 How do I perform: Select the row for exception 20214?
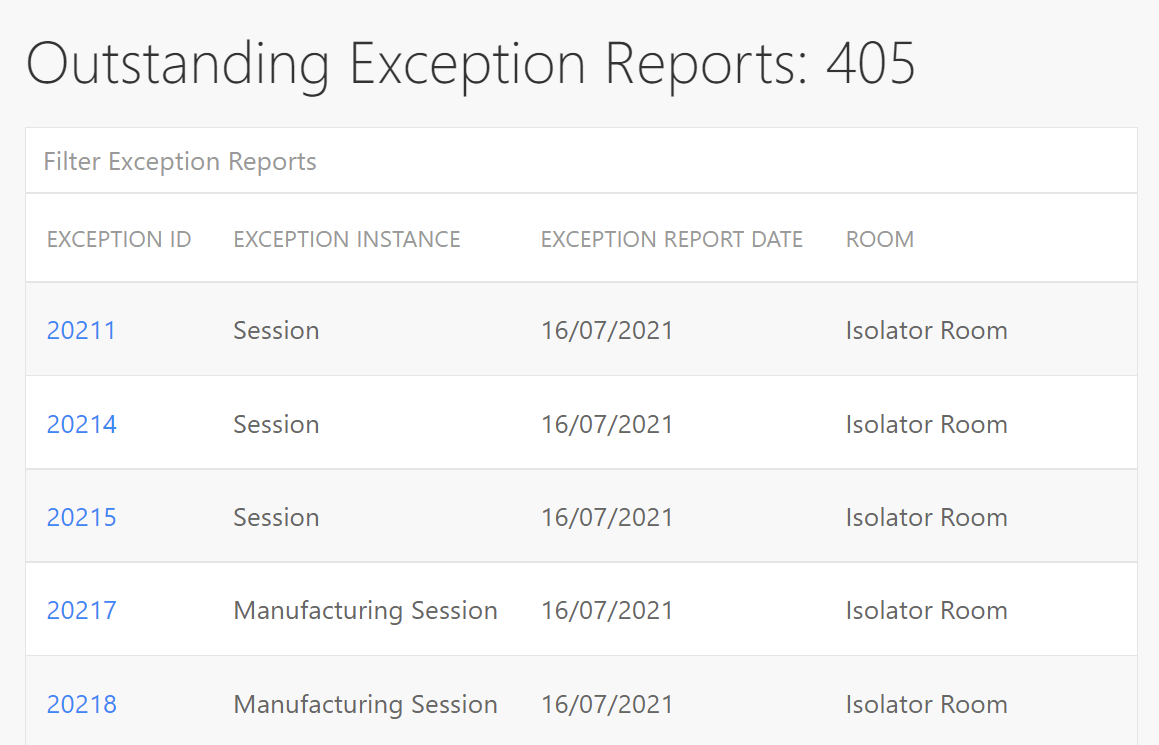click(600, 424)
